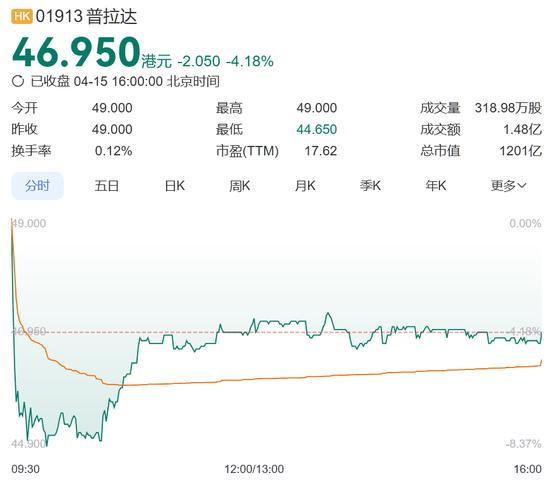Click the 成交量 label

(440, 108)
